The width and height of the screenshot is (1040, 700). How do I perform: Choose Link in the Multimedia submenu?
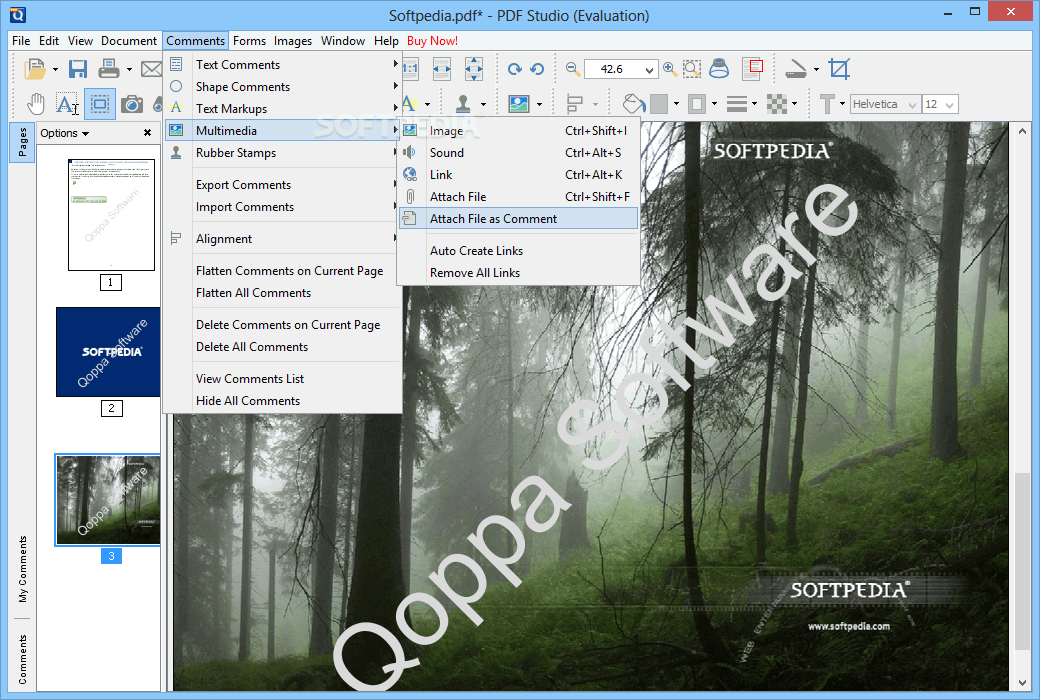click(x=518, y=175)
